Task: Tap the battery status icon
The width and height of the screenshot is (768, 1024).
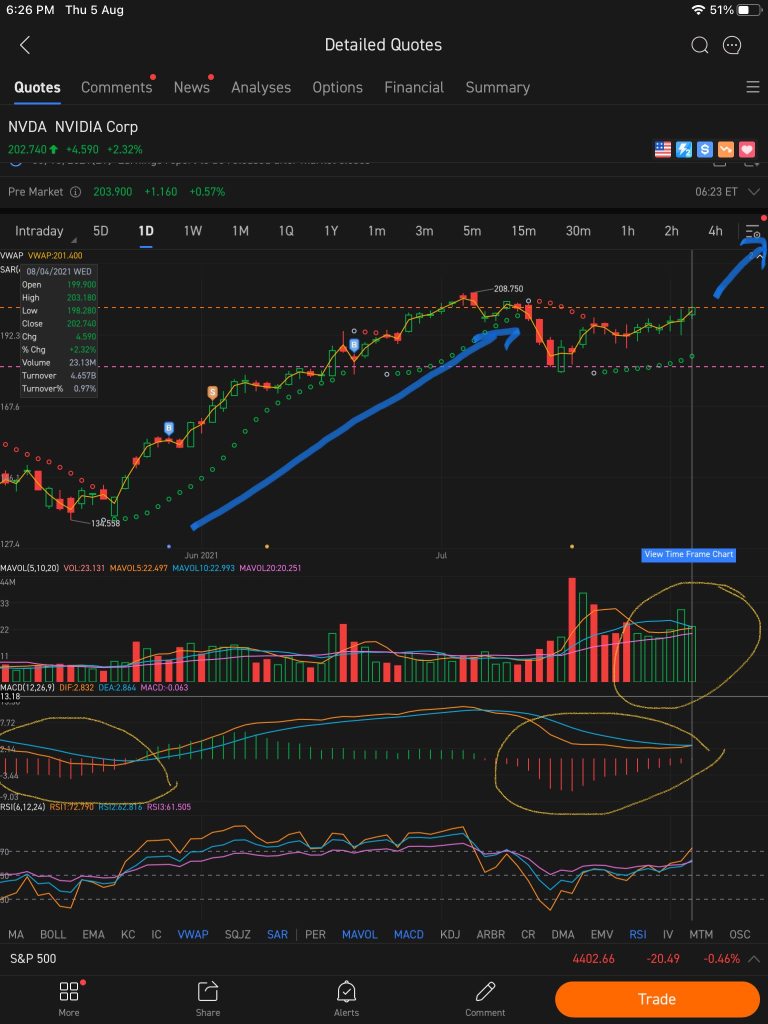Action: pyautogui.click(x=749, y=10)
